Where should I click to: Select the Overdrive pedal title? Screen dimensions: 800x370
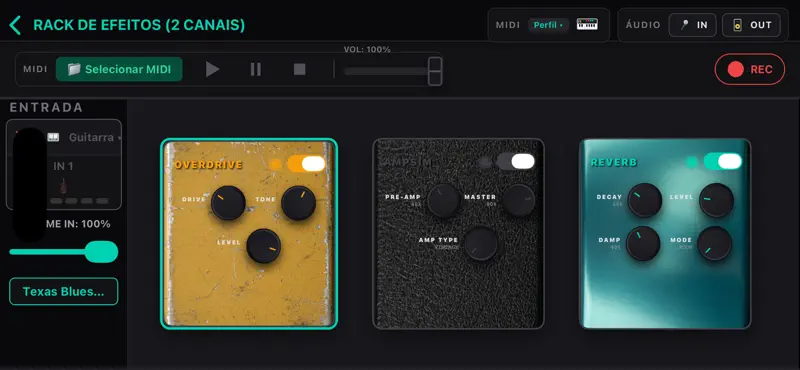[209, 165]
